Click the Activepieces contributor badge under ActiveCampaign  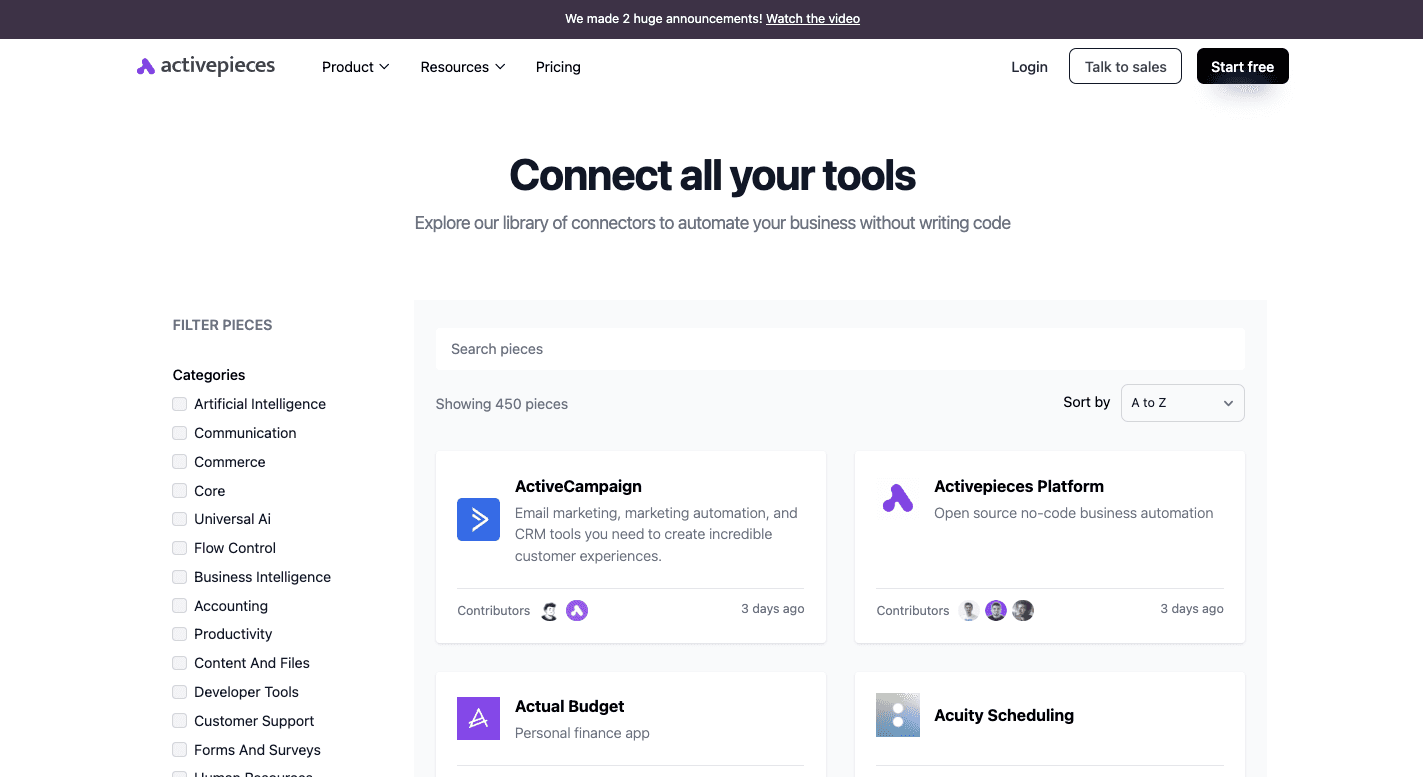pos(577,611)
